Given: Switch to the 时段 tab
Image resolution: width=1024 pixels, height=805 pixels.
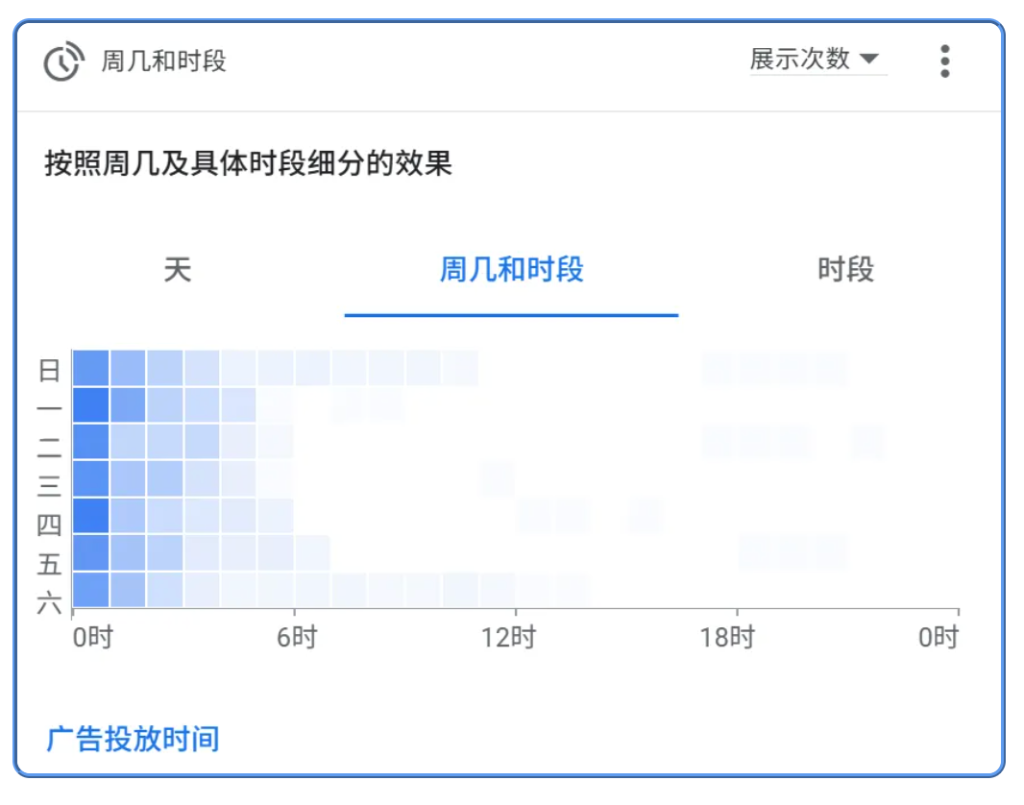Looking at the screenshot, I should point(845,270).
